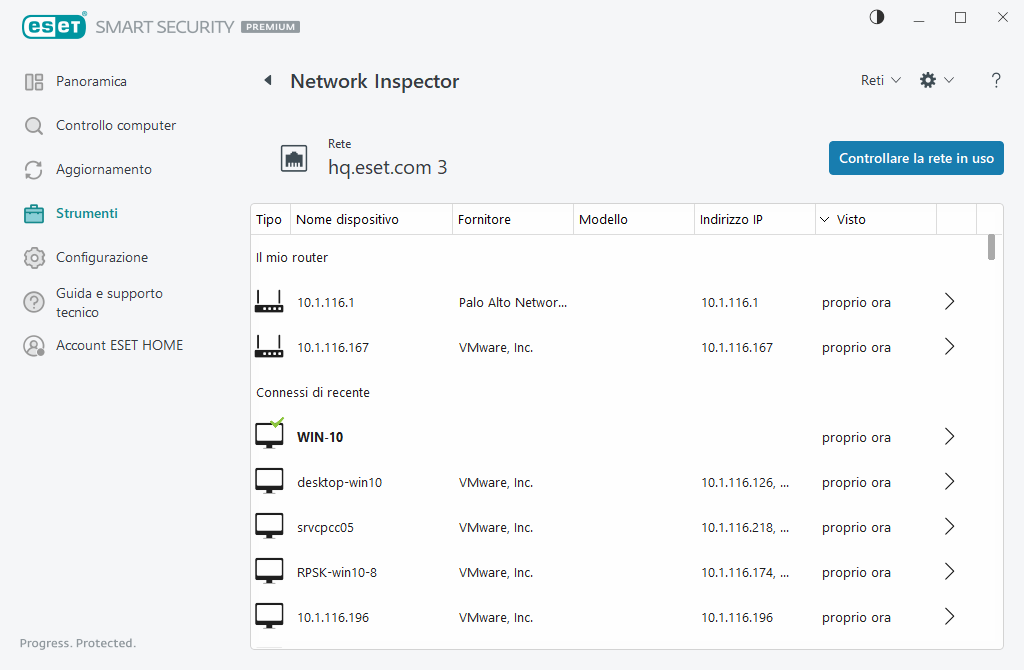Expand details for desktop-win10
The image size is (1024, 670).
948,481
